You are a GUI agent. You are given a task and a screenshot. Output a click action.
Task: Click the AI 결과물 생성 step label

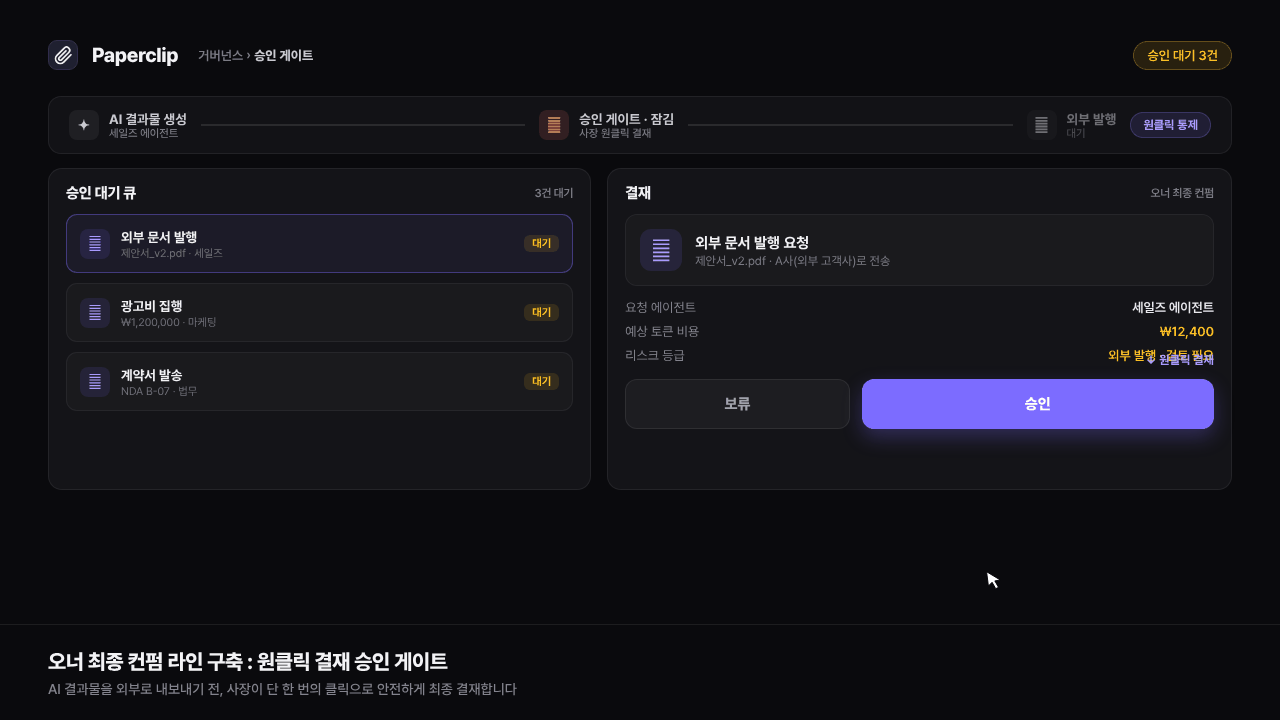pyautogui.click(x=148, y=119)
